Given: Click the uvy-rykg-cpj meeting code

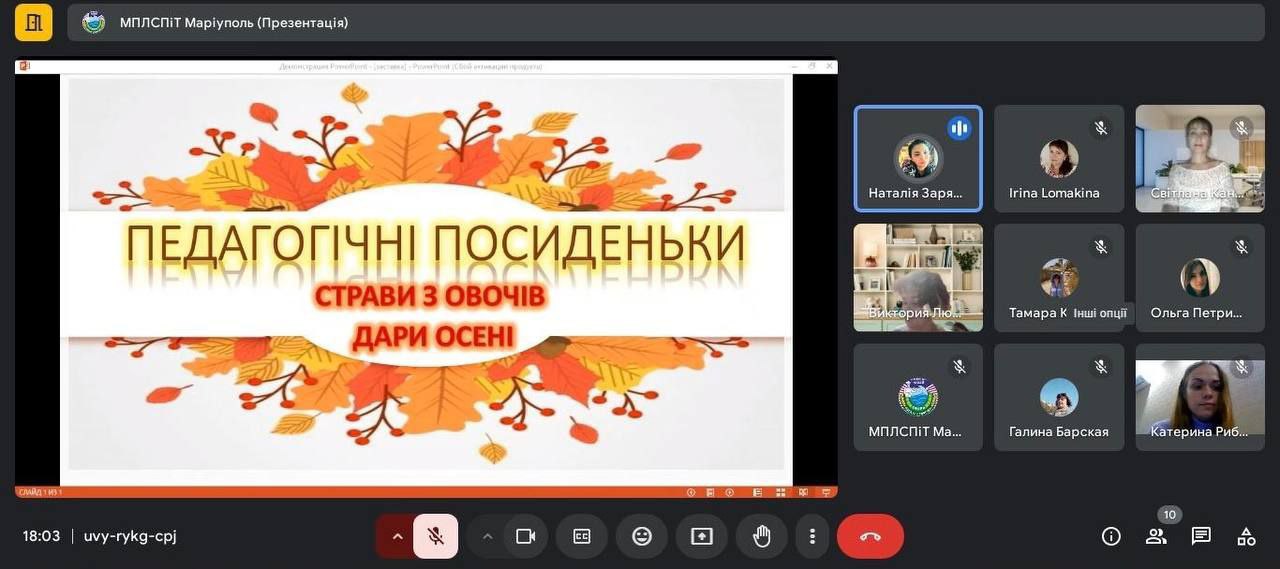Looking at the screenshot, I should (x=130, y=536).
